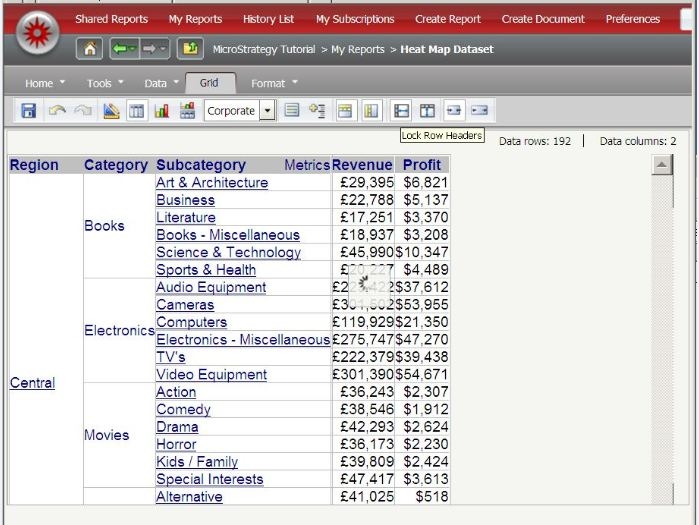Toggle outline mode icon with plus sign

pos(317,111)
